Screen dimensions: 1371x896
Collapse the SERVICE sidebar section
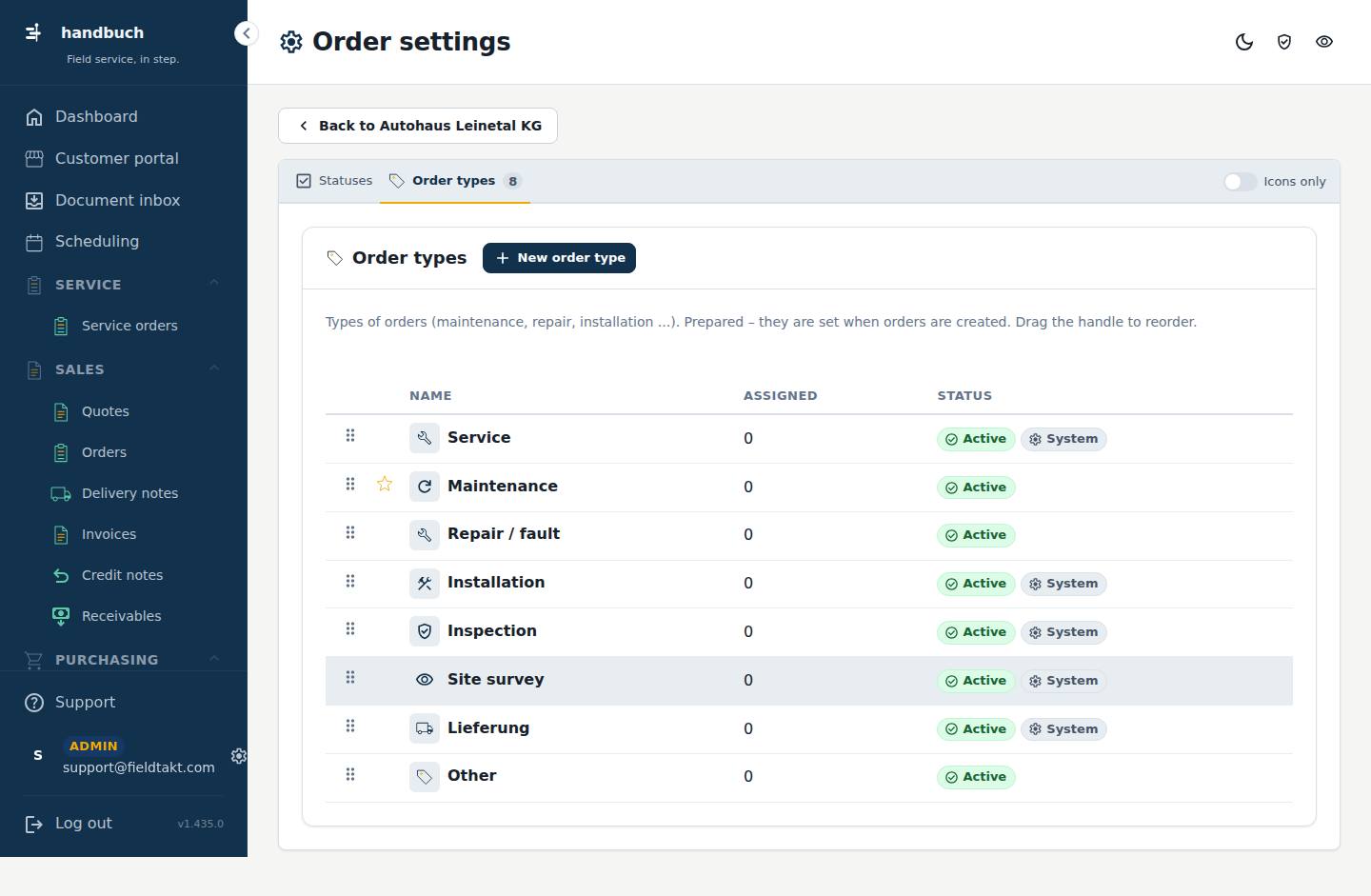click(214, 283)
